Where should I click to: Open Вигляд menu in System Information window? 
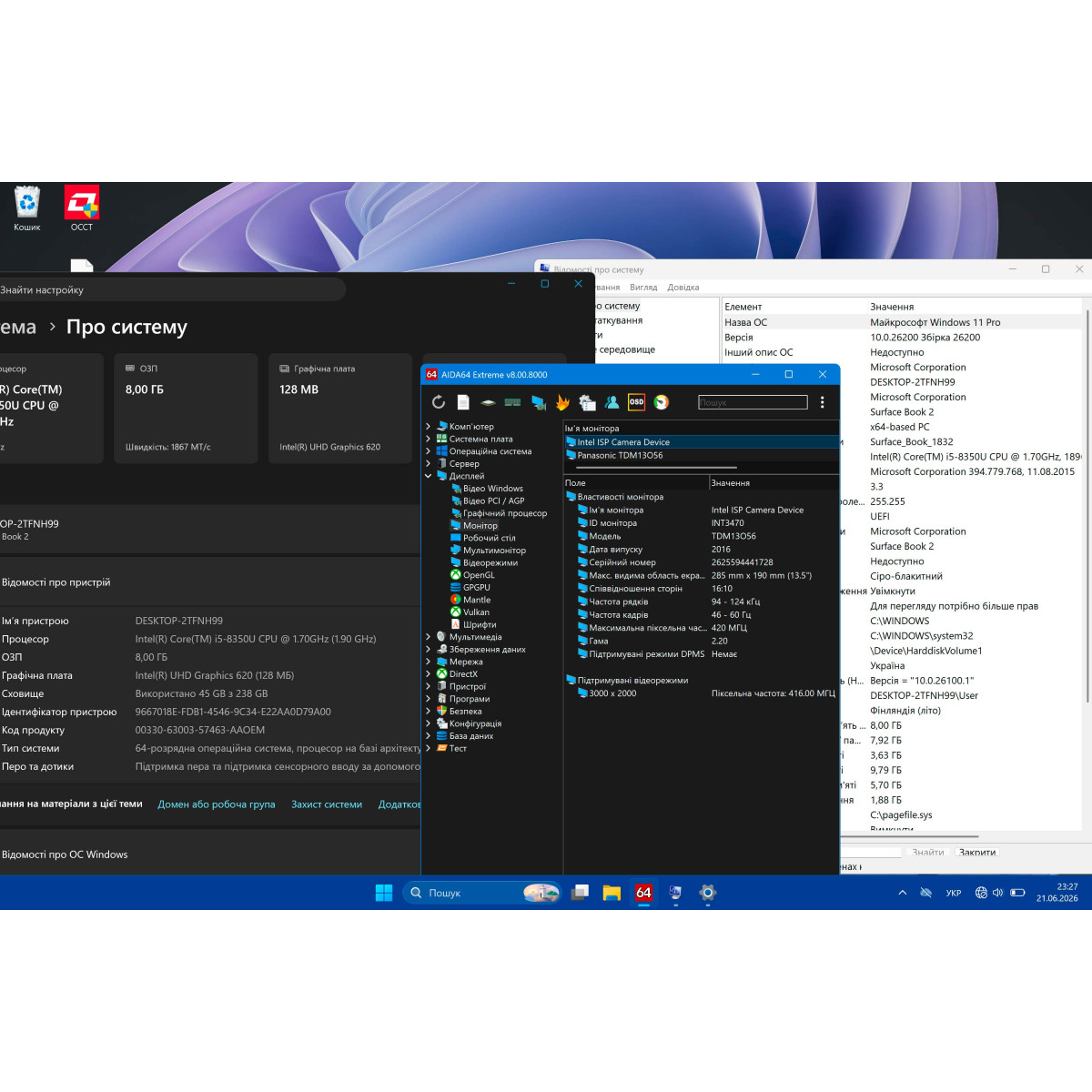pos(643,288)
